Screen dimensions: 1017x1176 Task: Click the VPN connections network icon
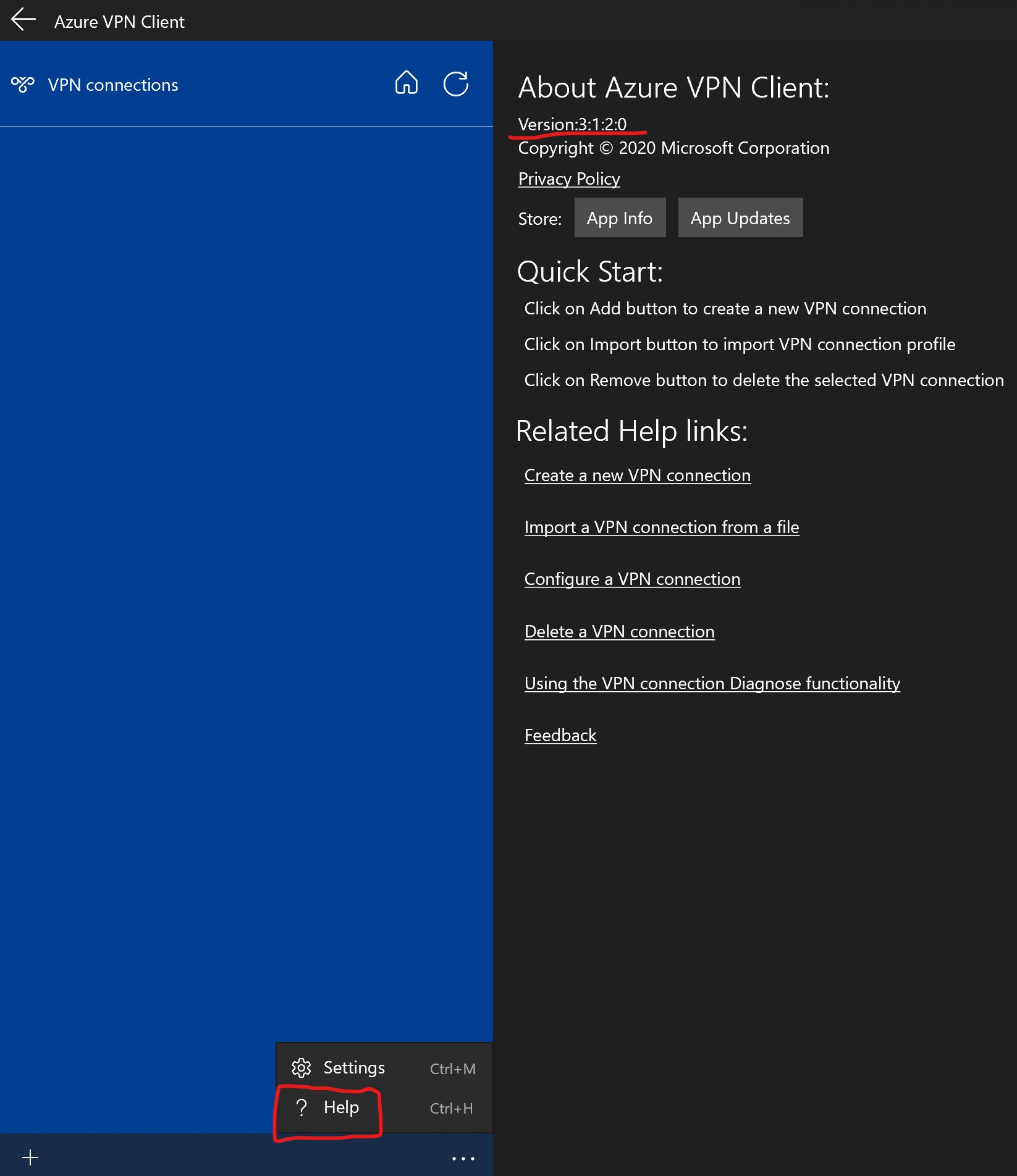(x=23, y=85)
